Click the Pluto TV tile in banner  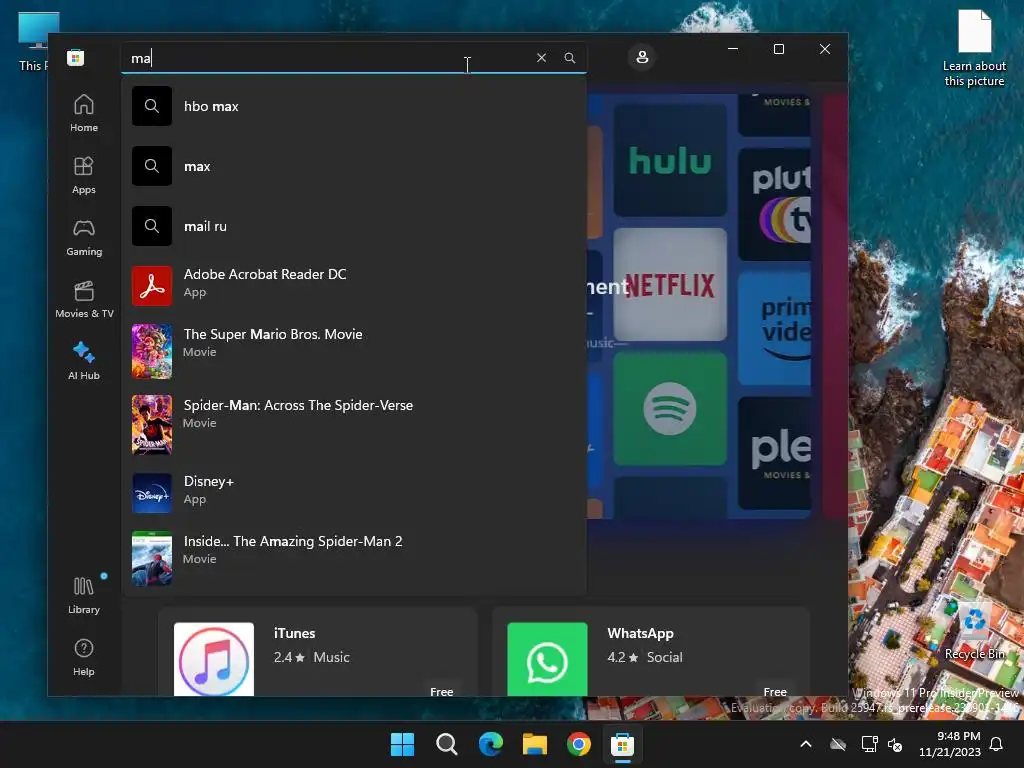pyautogui.click(x=775, y=204)
